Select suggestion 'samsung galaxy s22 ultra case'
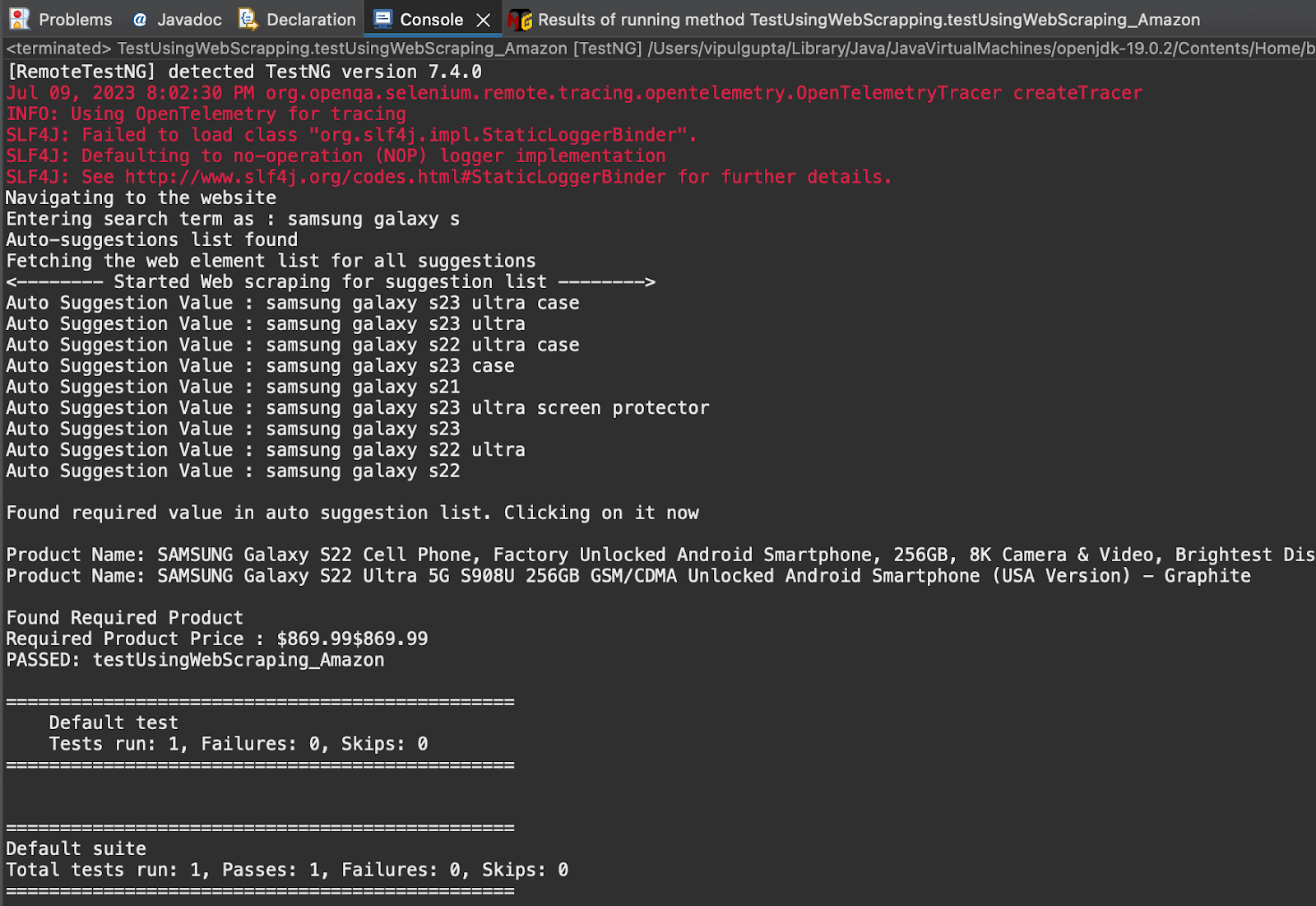 (293, 345)
